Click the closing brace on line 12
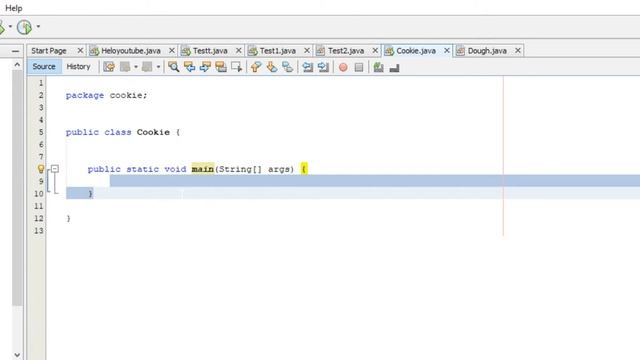640x360 pixels. [x=69, y=218]
